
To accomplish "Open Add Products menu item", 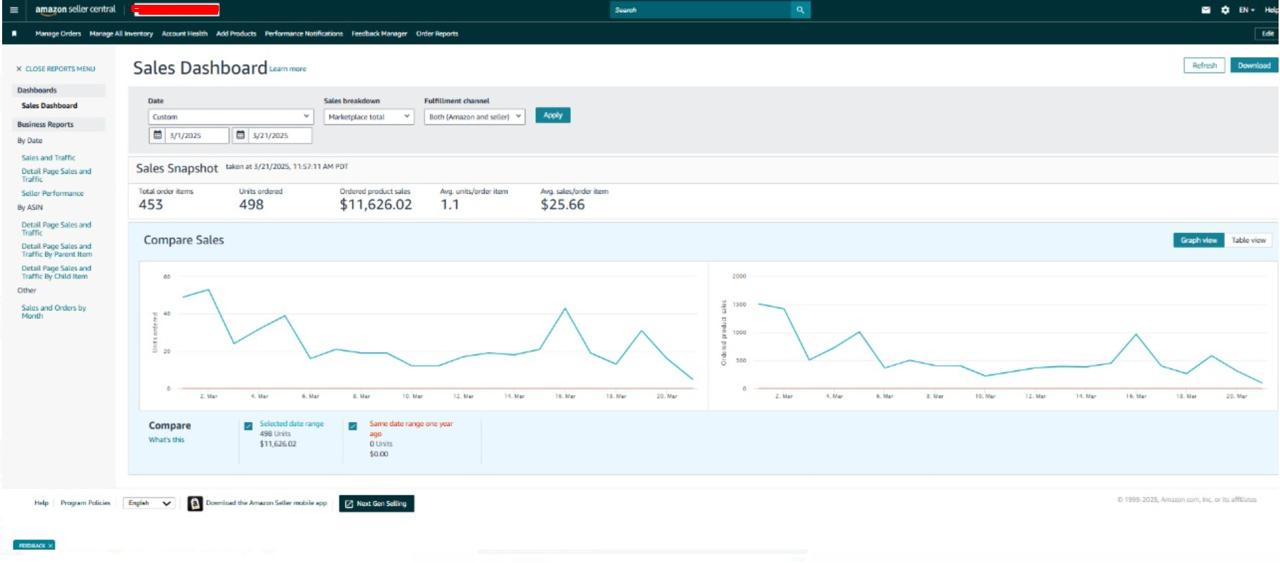I will pos(236,33).
